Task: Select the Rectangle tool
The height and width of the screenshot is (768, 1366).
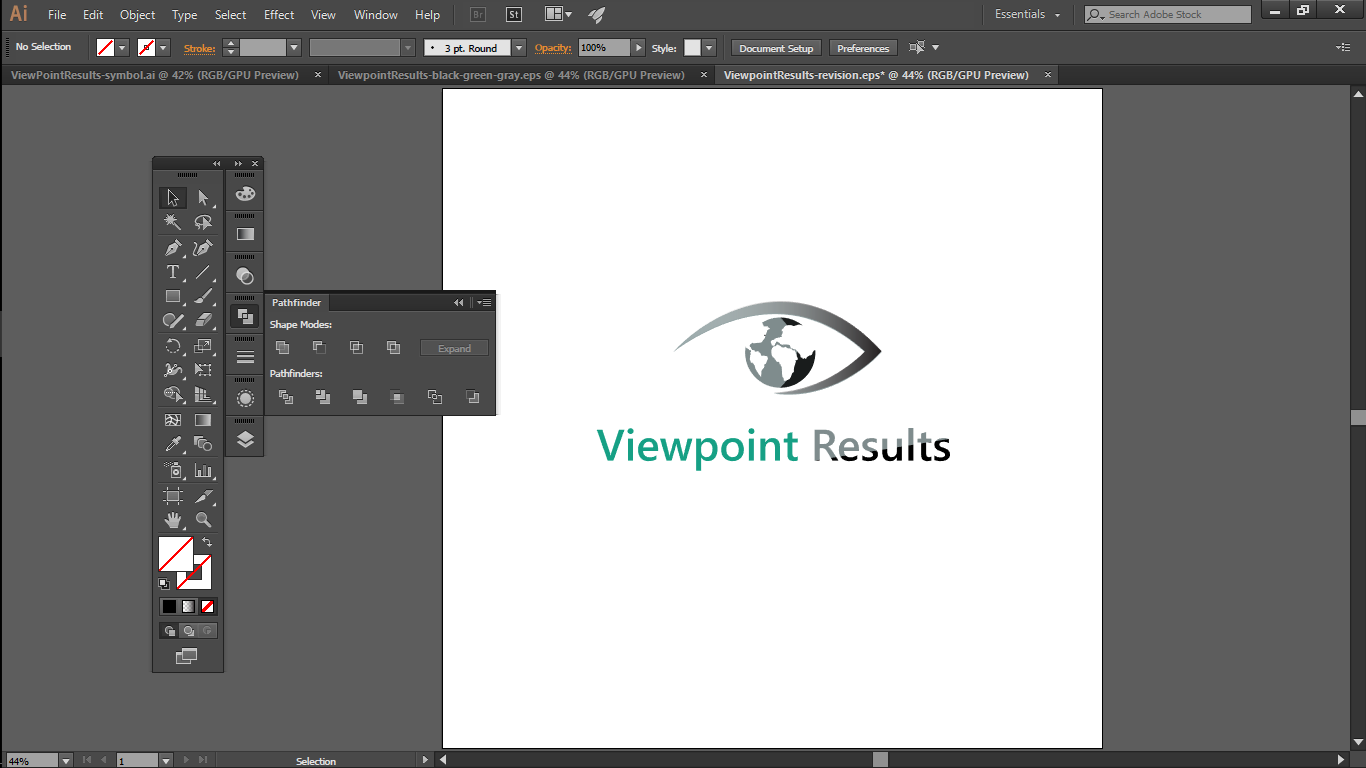Action: pyautogui.click(x=172, y=296)
